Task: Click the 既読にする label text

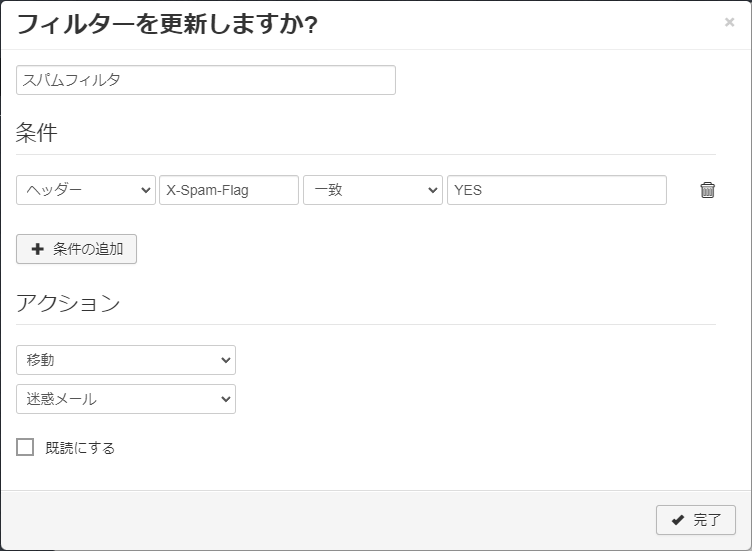Action: (x=80, y=448)
